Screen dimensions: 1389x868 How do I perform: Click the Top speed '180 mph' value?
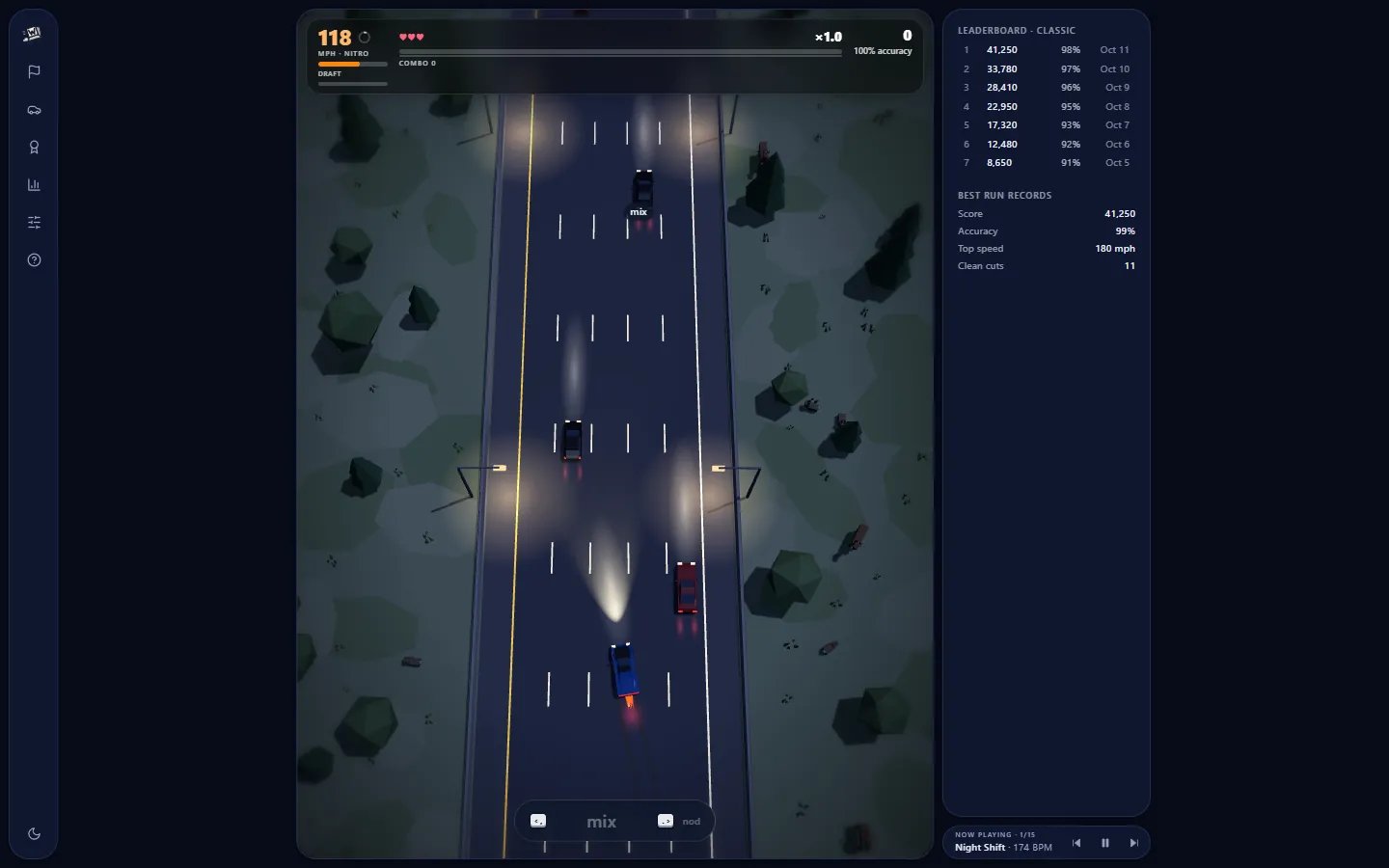1115,249
